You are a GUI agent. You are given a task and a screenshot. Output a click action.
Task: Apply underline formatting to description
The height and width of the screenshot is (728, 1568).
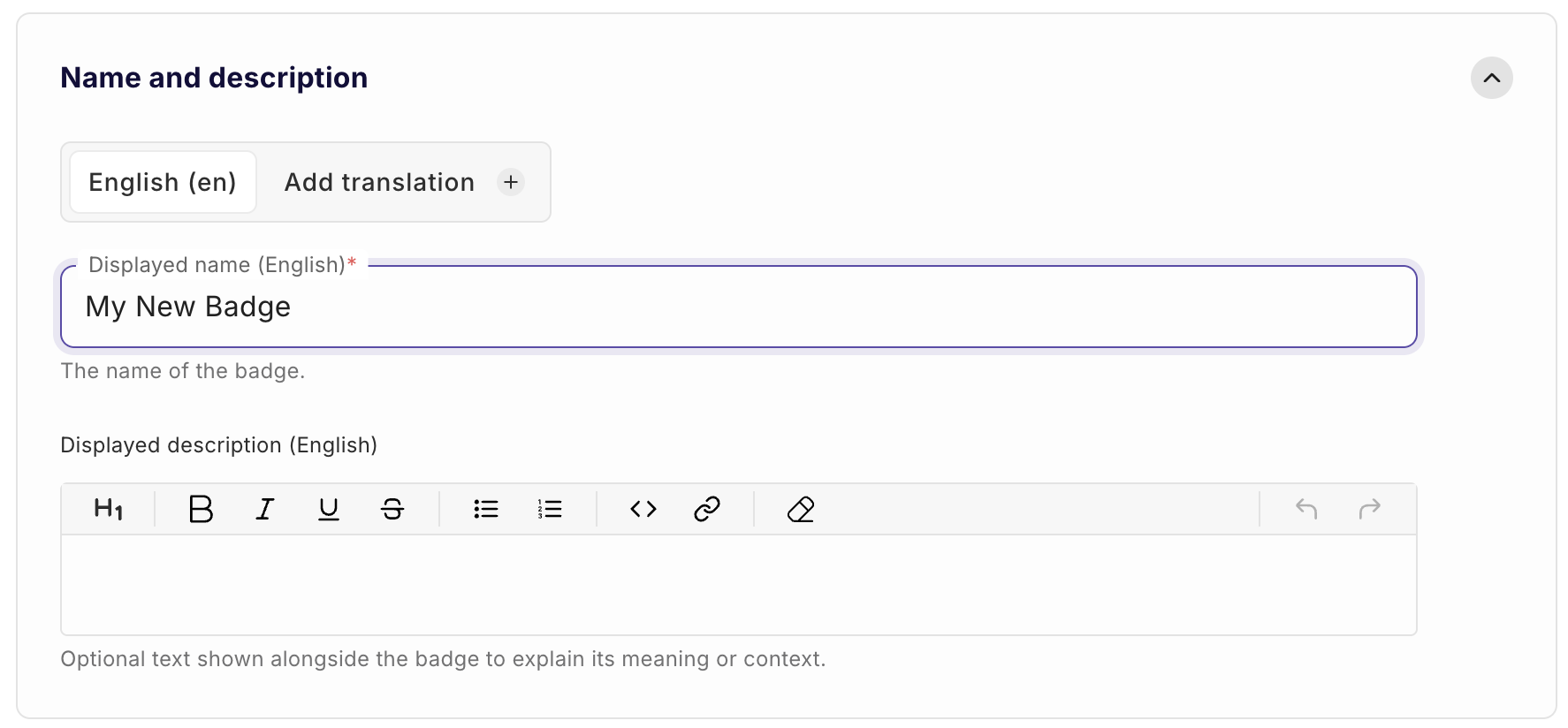(328, 509)
